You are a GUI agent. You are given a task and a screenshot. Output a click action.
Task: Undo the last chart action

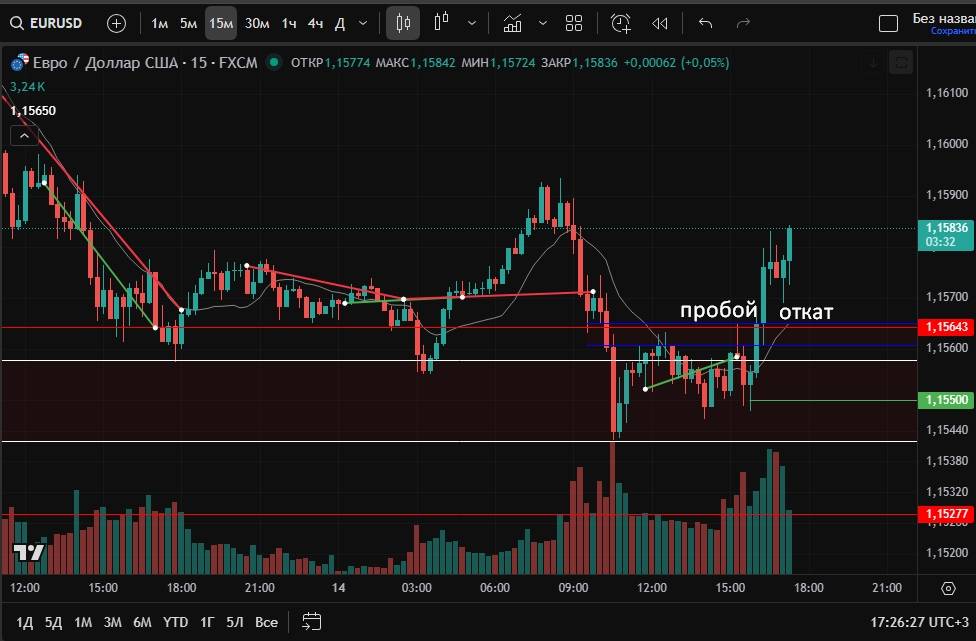click(x=706, y=23)
